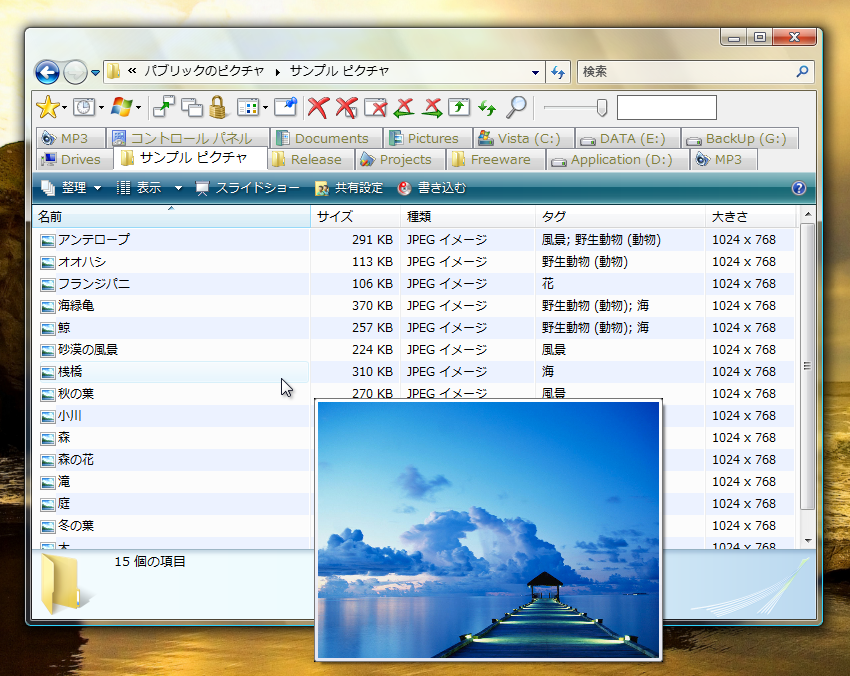This screenshot has width=850, height=676.
Task: Click the folder icon in the address bar
Action: tap(113, 71)
